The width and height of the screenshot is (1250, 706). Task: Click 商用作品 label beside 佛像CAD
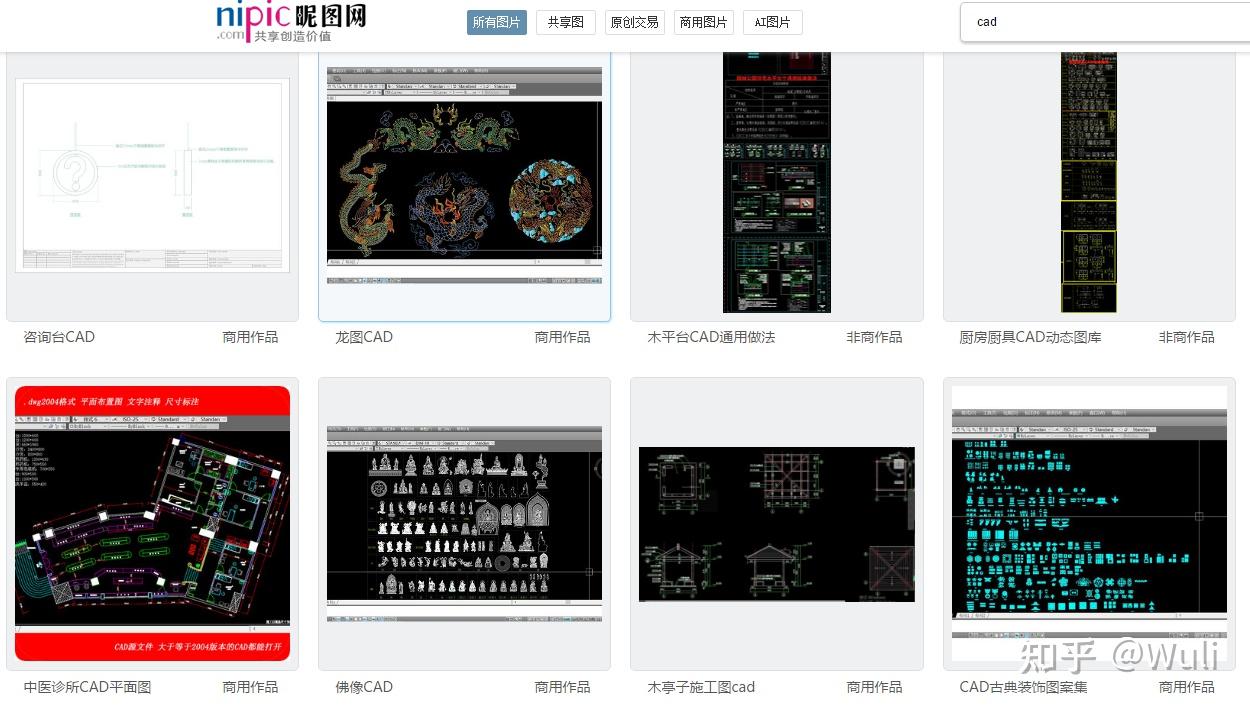tap(562, 687)
